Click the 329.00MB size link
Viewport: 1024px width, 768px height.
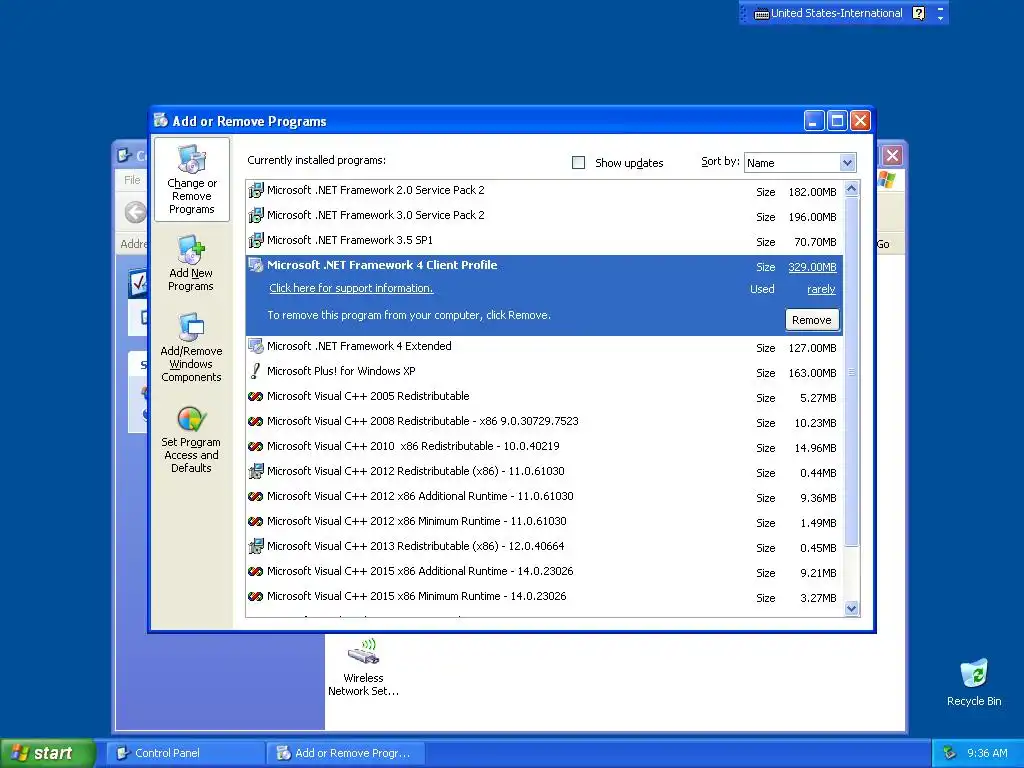[812, 266]
